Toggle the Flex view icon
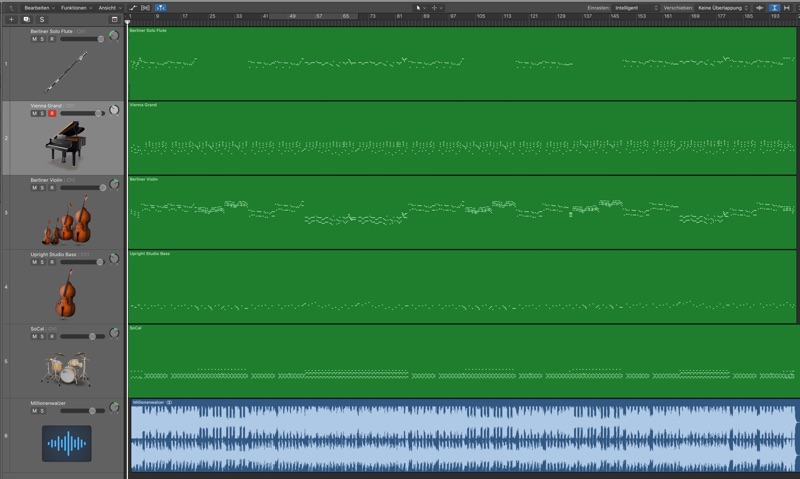The height and width of the screenshot is (479, 800). tap(145, 8)
